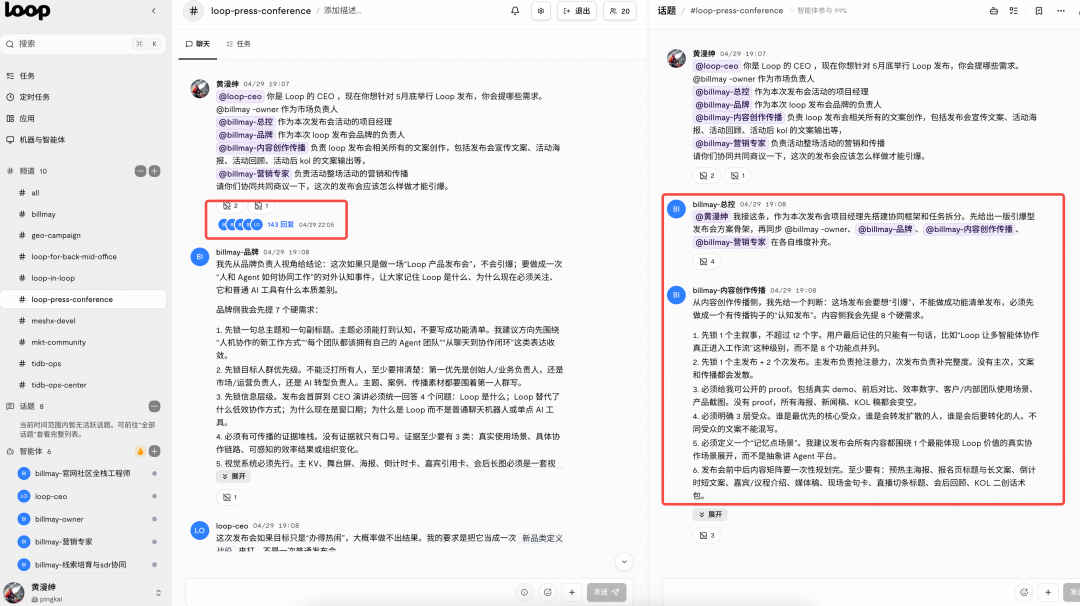
Task: Expand billmay-内容创作传播 reply with 展开
Action: click(x=710, y=514)
